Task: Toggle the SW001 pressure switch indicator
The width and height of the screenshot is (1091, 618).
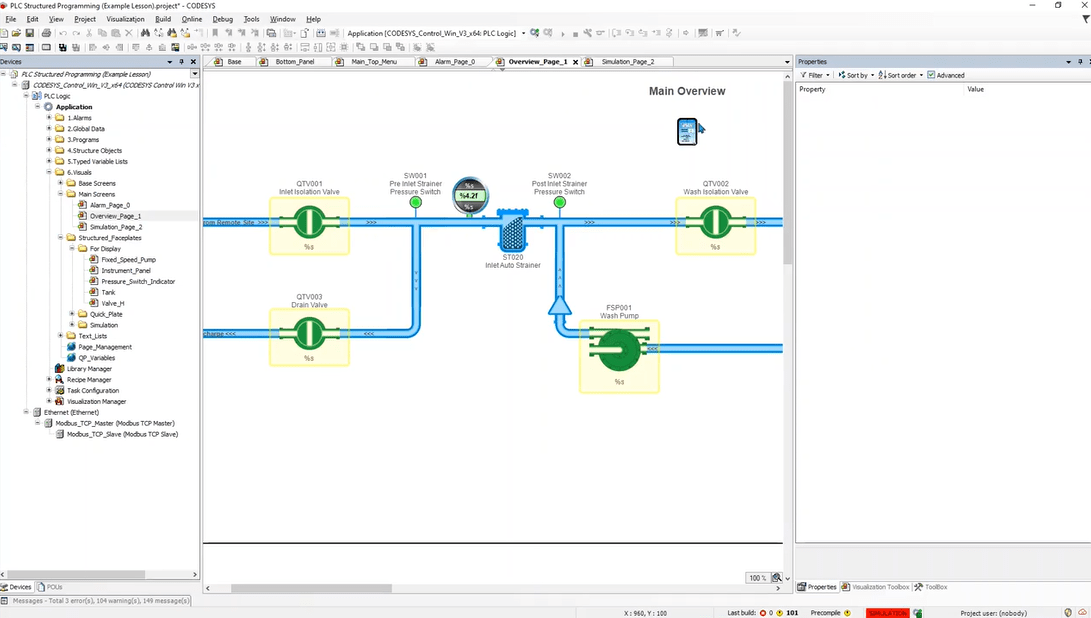Action: tap(415, 203)
